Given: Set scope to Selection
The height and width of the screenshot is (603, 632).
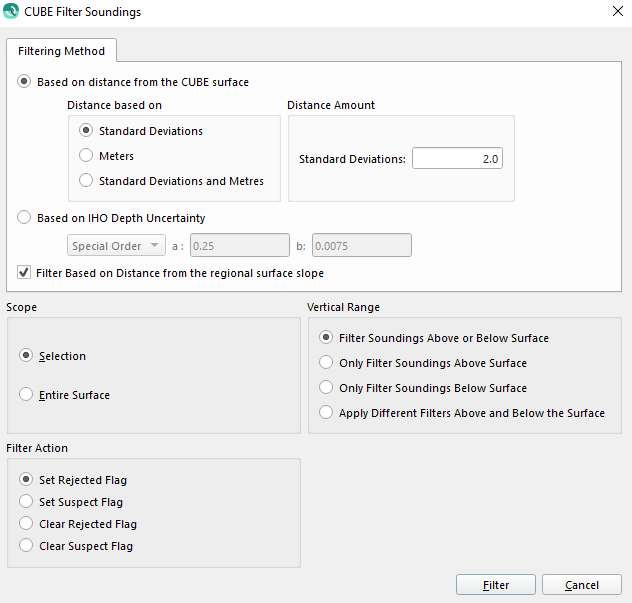Looking at the screenshot, I should pos(27,356).
